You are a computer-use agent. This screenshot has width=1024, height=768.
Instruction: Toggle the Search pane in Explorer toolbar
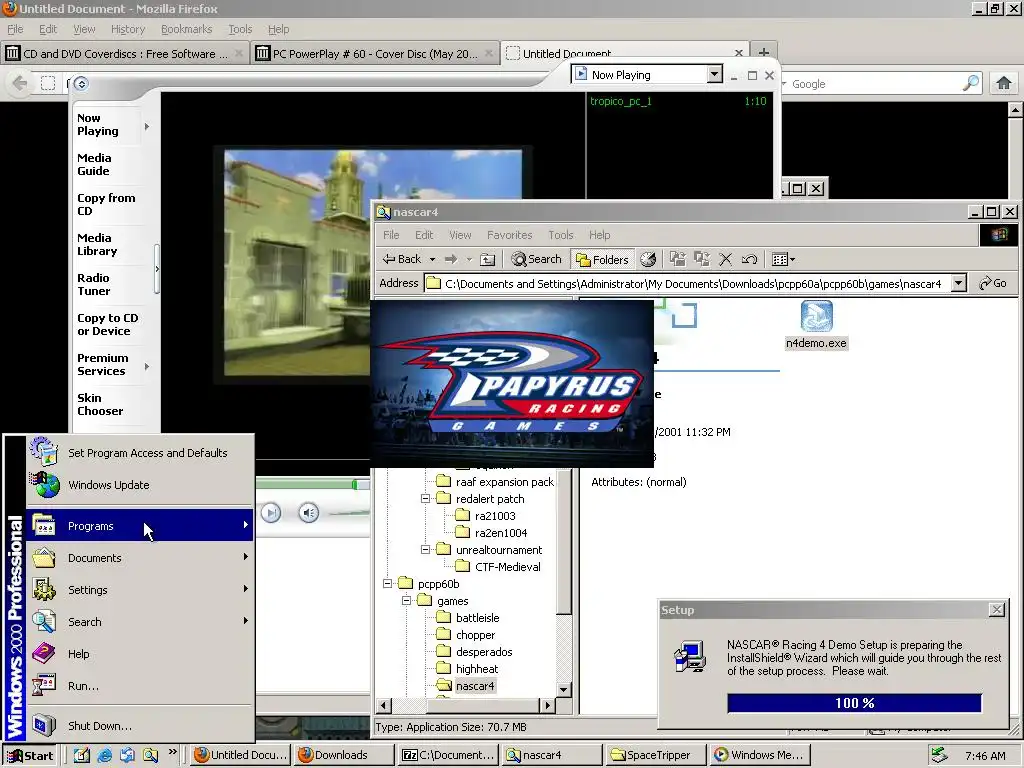pyautogui.click(x=537, y=259)
